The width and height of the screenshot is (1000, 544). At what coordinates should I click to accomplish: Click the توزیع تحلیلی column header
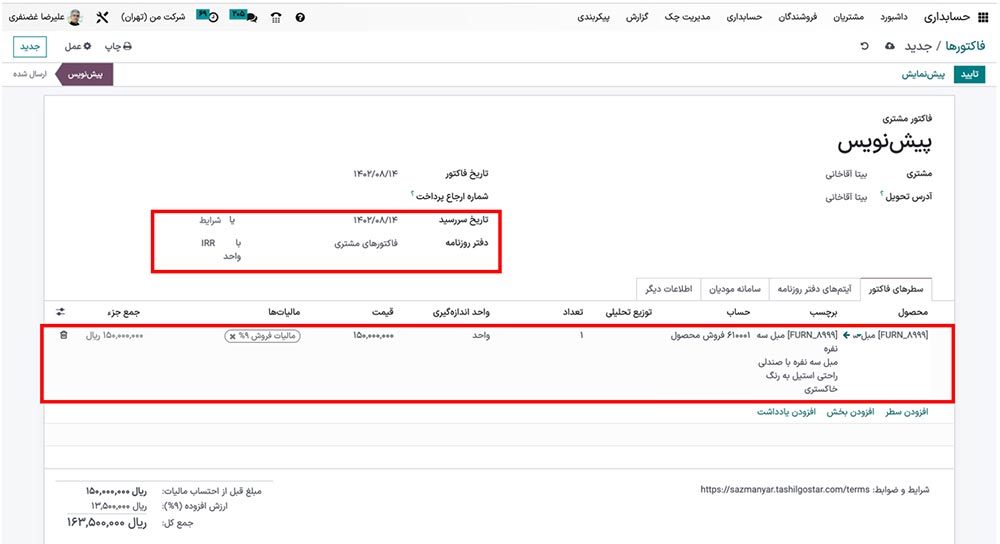coord(628,312)
